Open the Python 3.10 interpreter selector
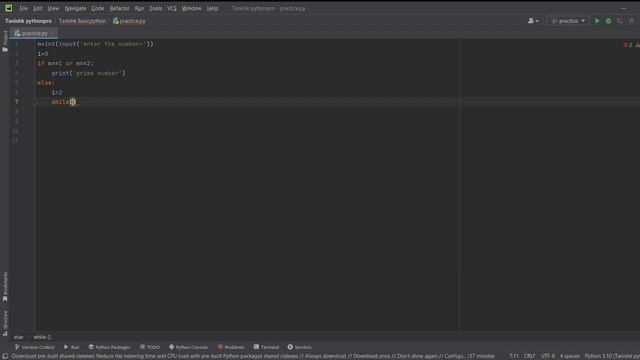The width and height of the screenshot is (640, 360). pyautogui.click(x=612, y=356)
